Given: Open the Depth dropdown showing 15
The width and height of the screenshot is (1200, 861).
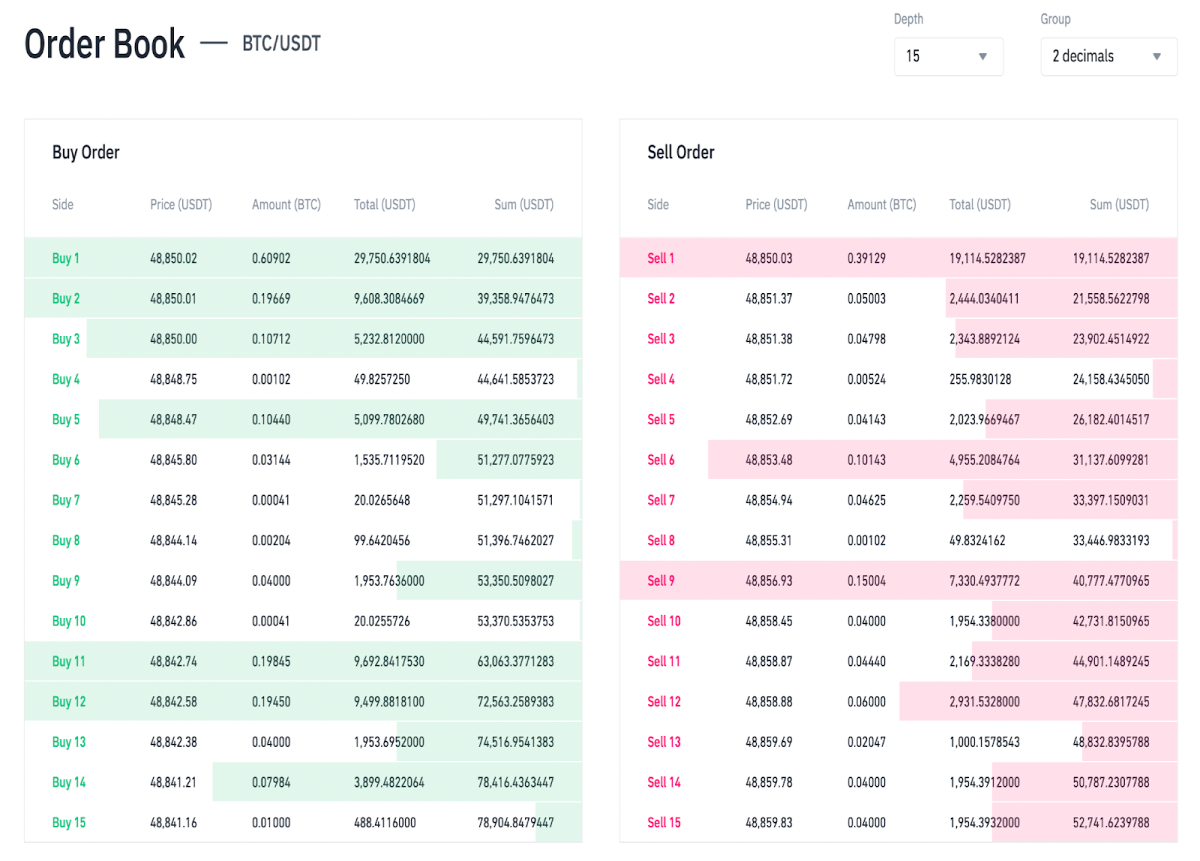Looking at the screenshot, I should 948,56.
